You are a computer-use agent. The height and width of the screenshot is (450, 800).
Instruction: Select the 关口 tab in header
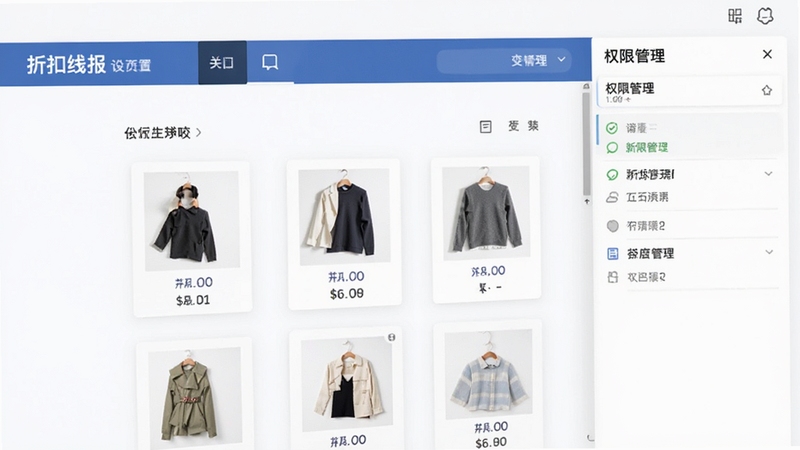[x=222, y=63]
